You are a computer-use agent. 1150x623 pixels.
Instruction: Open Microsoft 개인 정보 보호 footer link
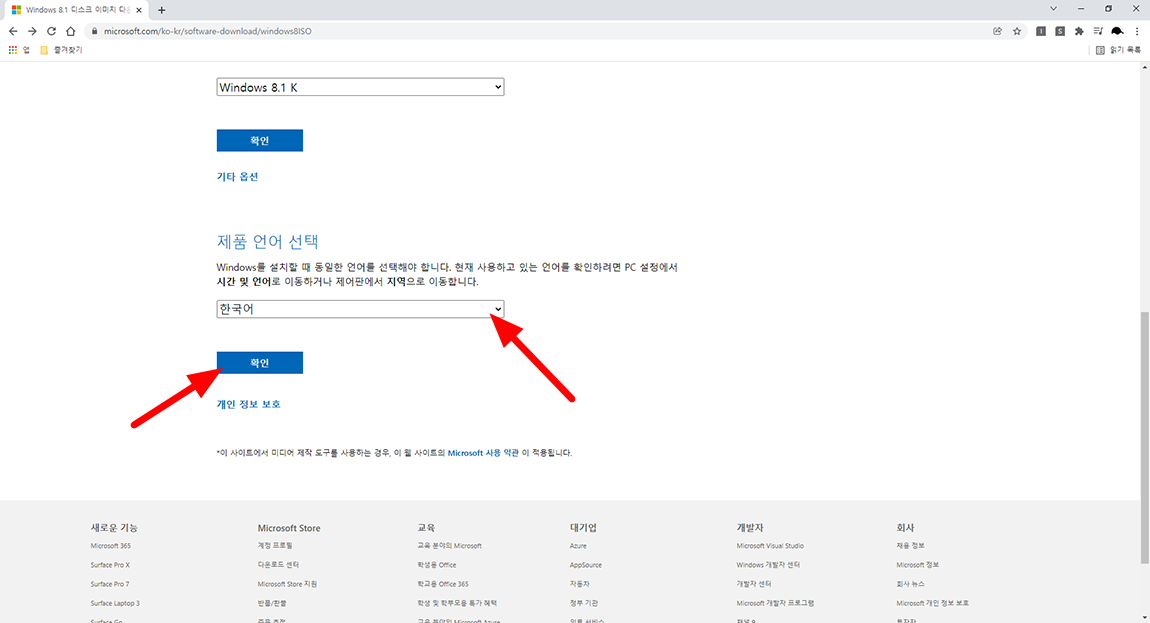pos(932,603)
